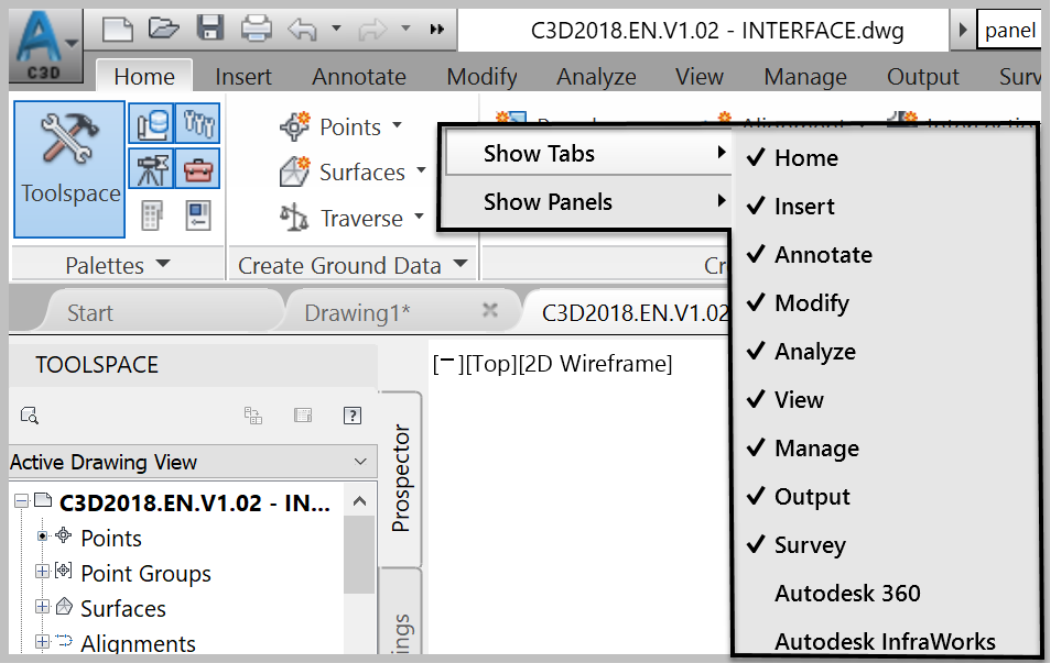The width and height of the screenshot is (1050, 663).
Task: Click the Redo arrow icon
Action: click(373, 29)
